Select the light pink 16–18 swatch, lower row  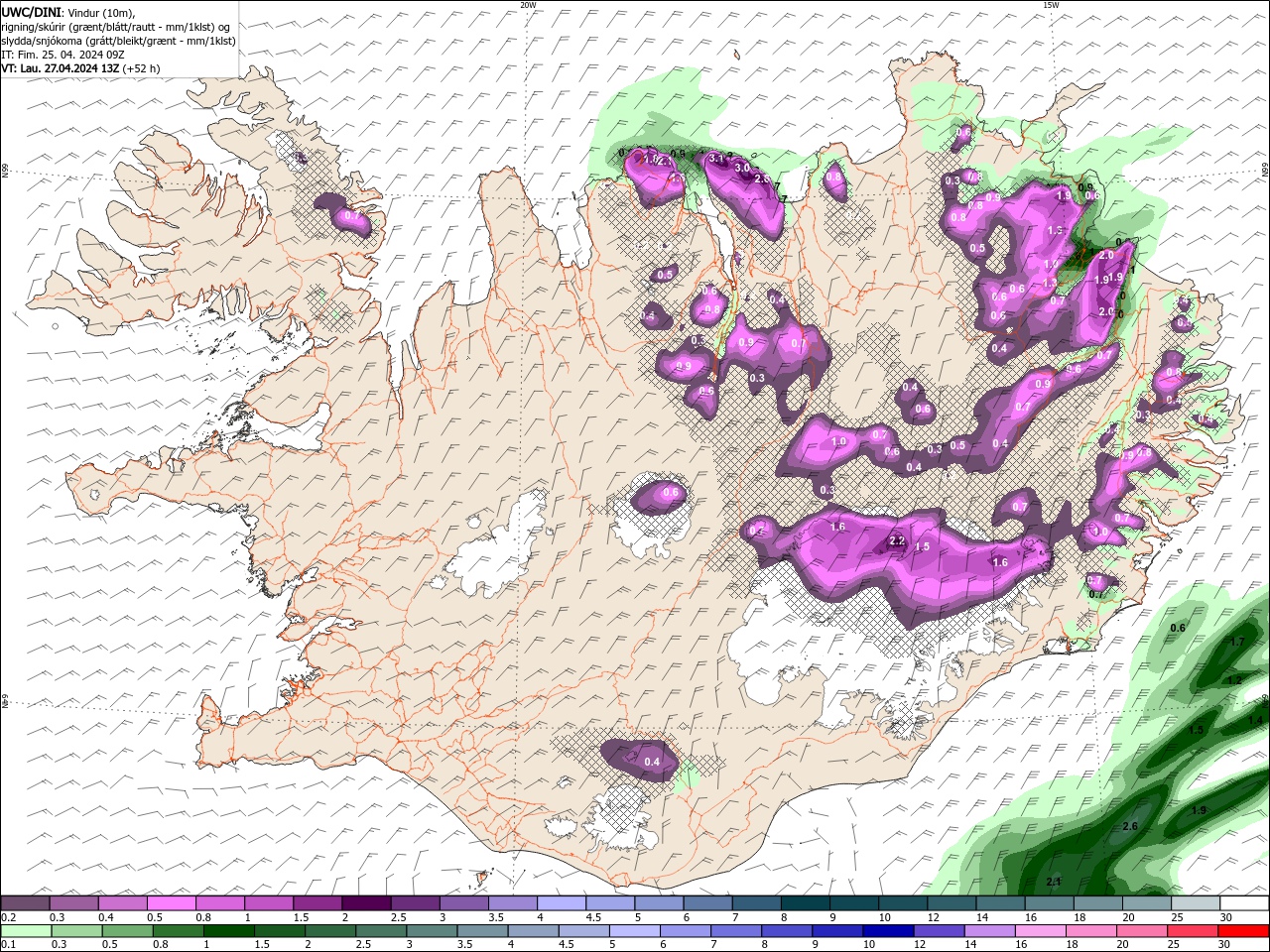click(x=1040, y=931)
